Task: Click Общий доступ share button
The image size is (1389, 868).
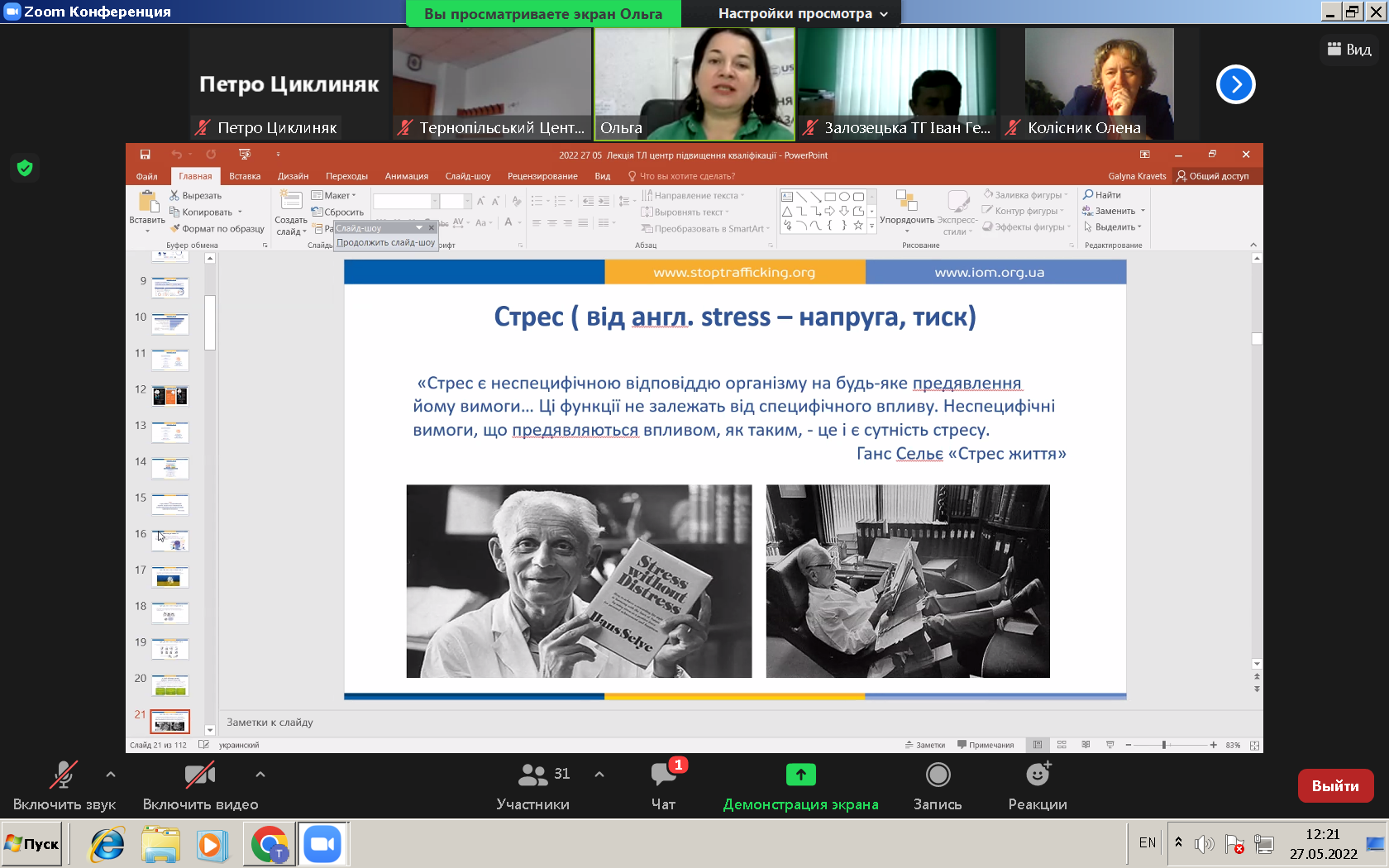Action: click(1213, 176)
